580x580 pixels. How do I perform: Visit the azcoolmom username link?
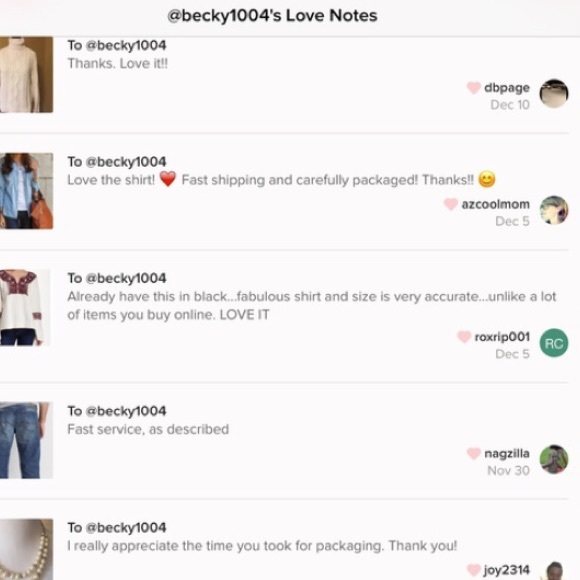[495, 204]
